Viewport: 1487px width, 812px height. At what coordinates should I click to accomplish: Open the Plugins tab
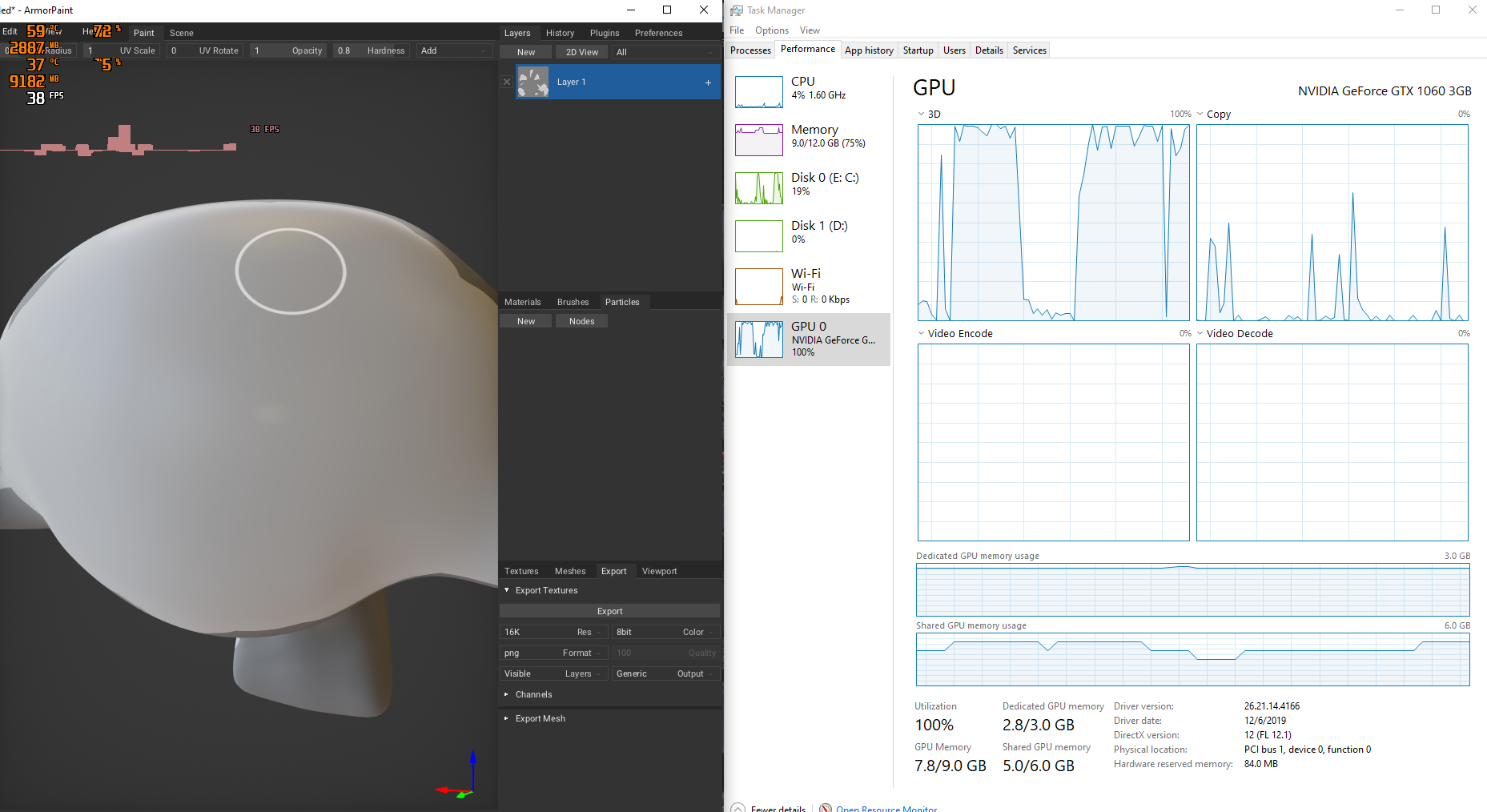tap(605, 33)
